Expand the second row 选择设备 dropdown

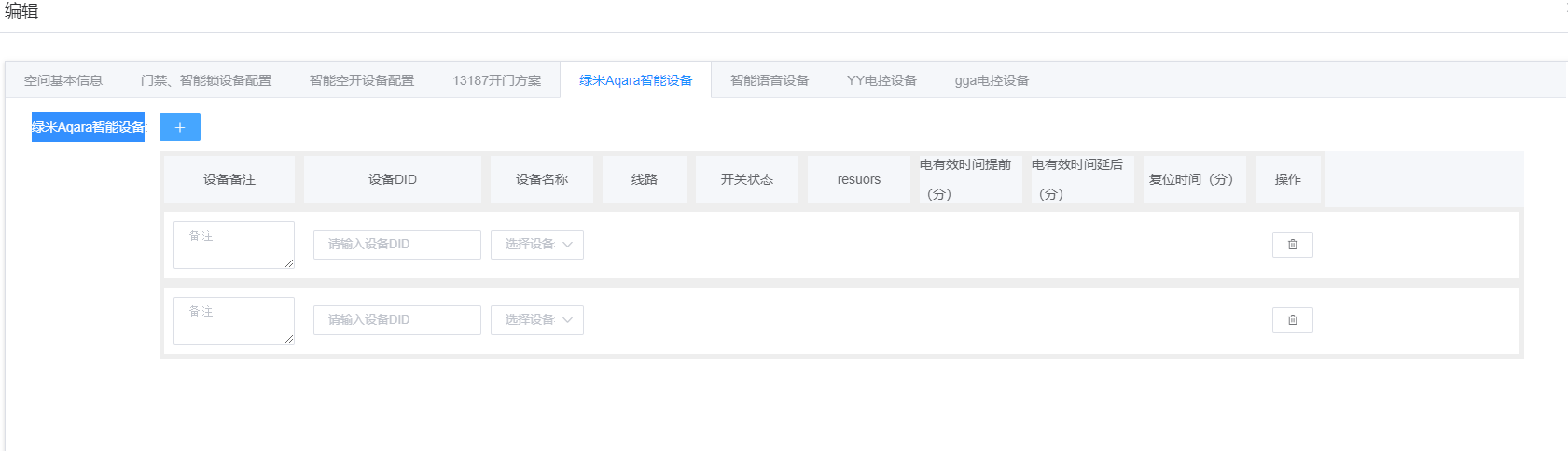tap(537, 320)
